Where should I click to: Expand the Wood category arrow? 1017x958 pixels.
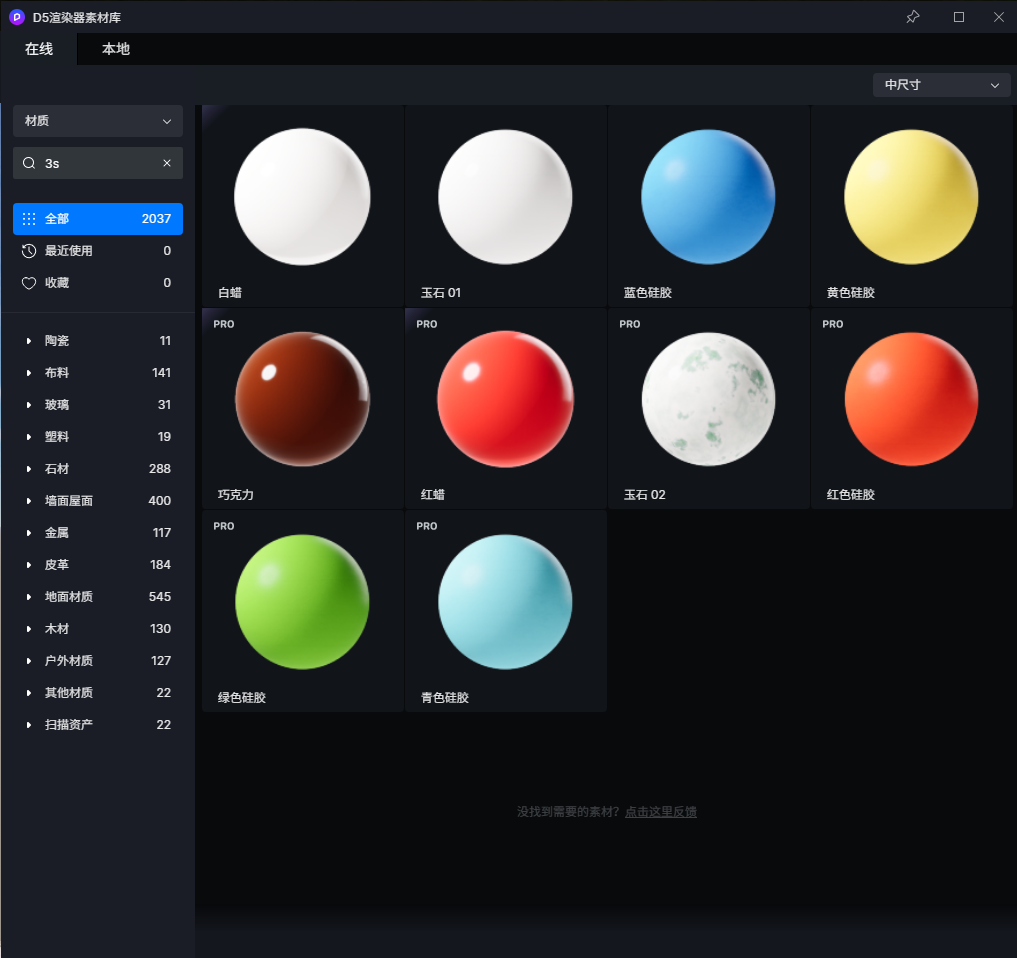(29, 629)
